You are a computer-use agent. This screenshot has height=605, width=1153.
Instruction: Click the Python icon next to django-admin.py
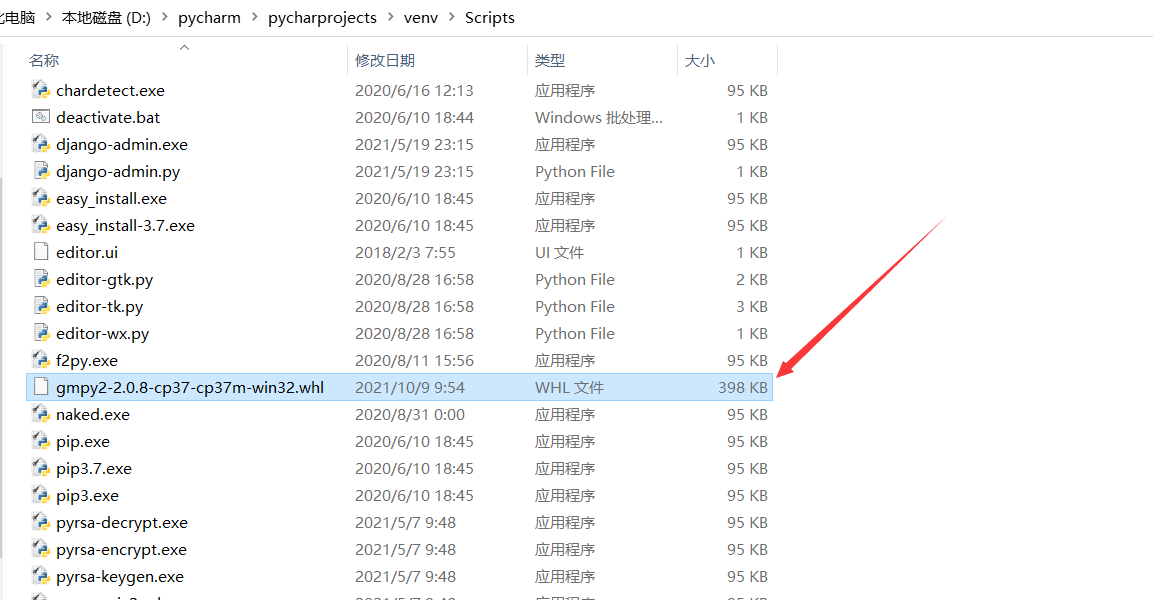click(41, 171)
